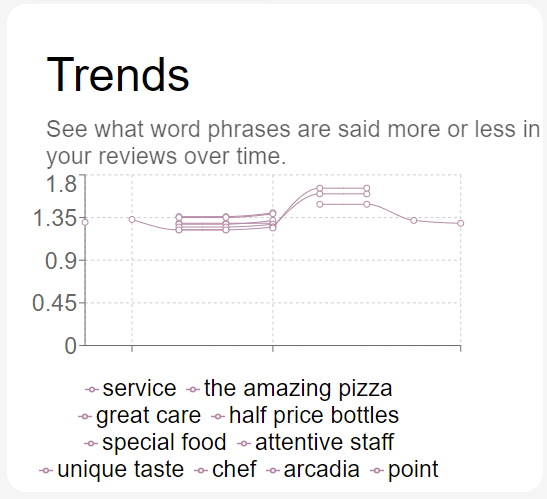Image resolution: width=547 pixels, height=499 pixels.
Task: Click the 'service' legend marker icon
Action: tap(92, 389)
